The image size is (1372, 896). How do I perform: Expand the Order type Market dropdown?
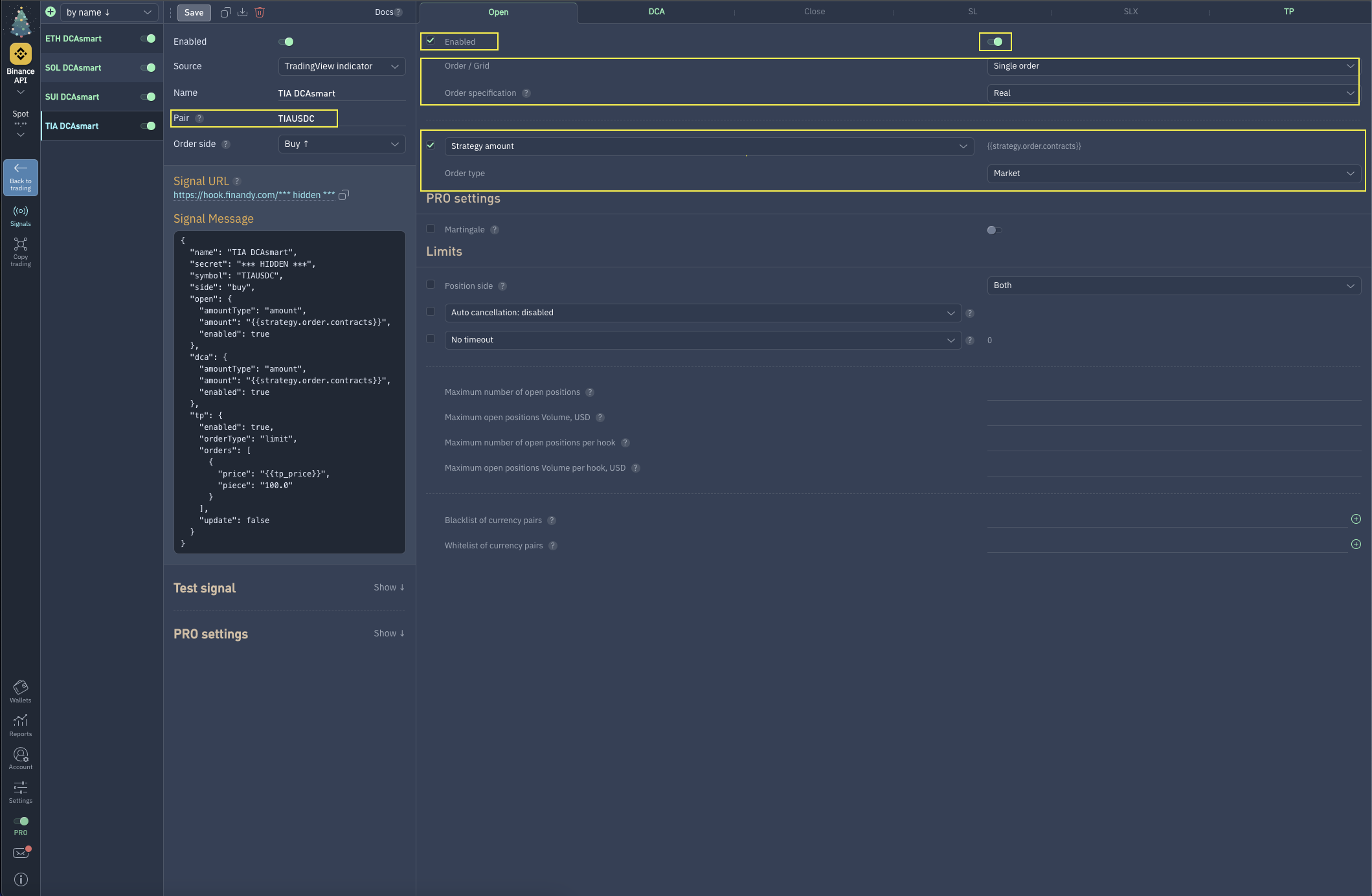pos(1173,174)
